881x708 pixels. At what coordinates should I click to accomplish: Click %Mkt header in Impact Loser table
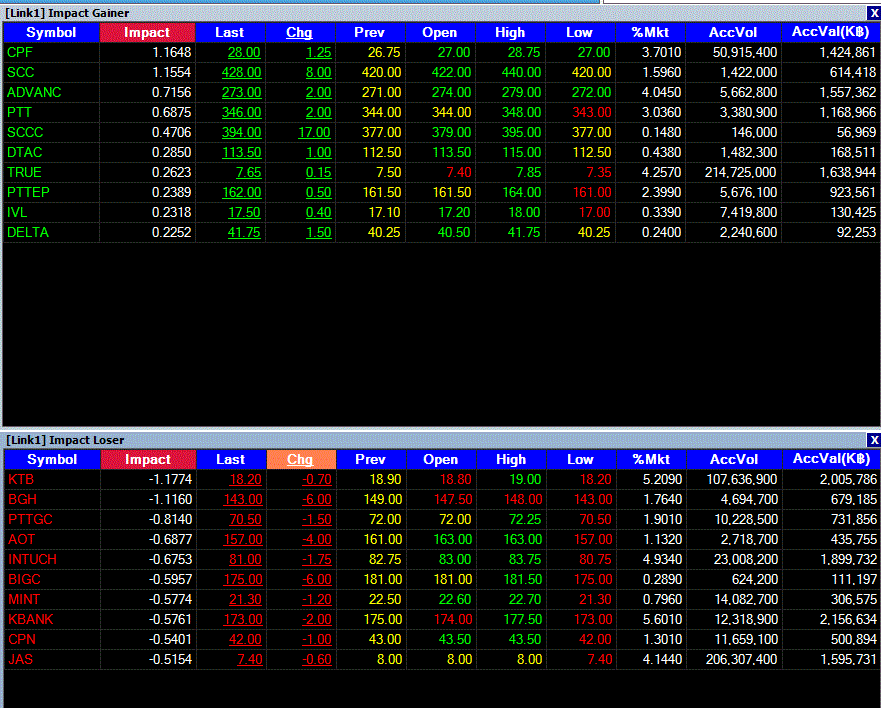tap(652, 460)
